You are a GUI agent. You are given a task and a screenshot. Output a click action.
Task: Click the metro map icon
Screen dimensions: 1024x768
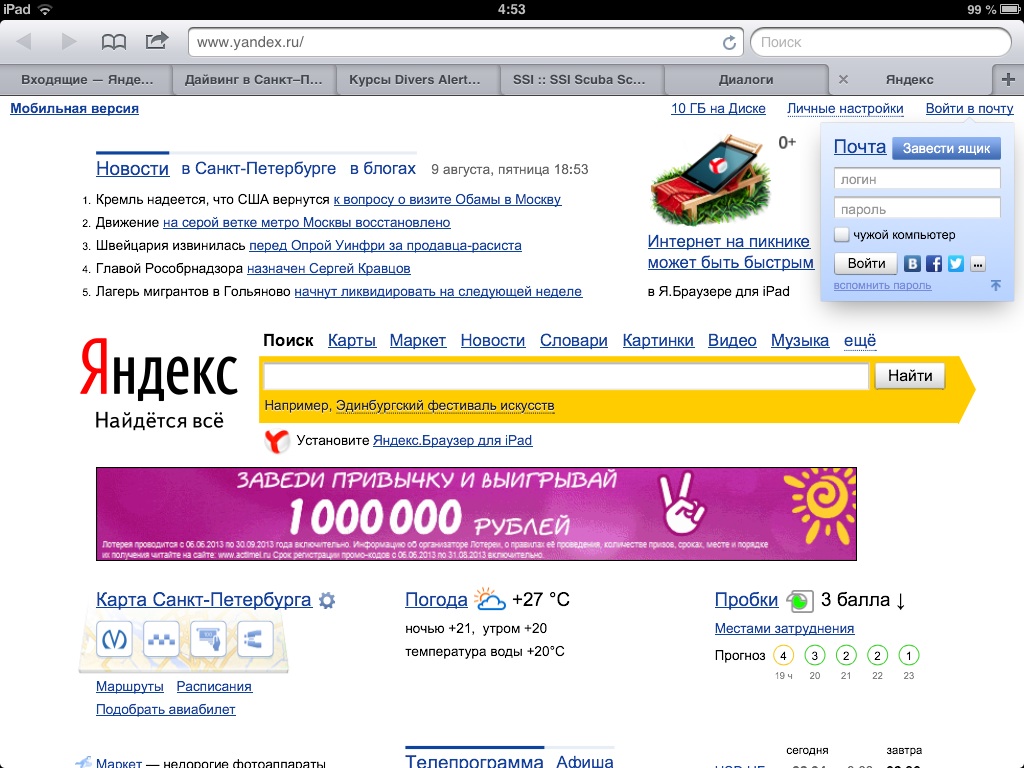coord(114,638)
